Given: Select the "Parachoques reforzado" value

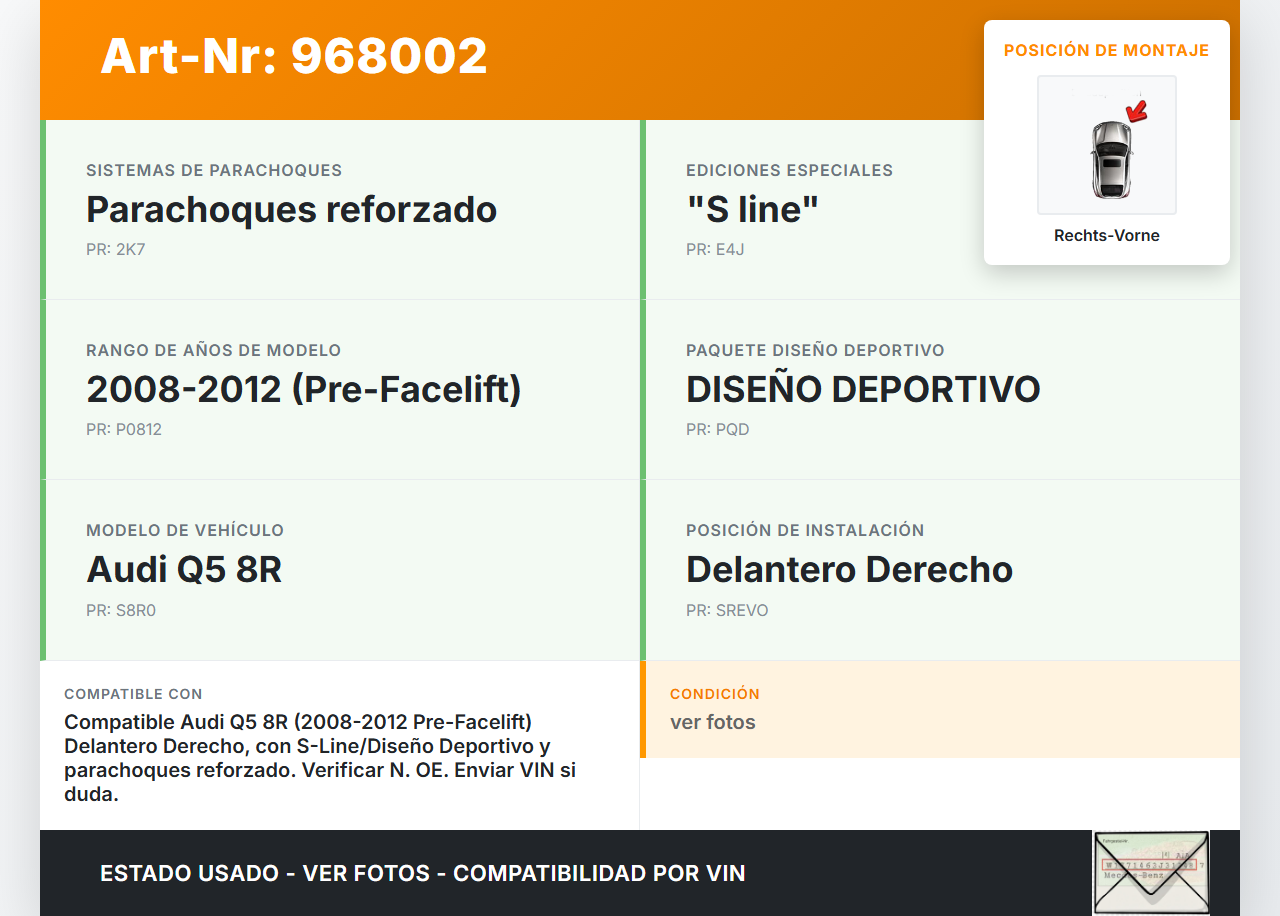Looking at the screenshot, I should pos(291,209).
